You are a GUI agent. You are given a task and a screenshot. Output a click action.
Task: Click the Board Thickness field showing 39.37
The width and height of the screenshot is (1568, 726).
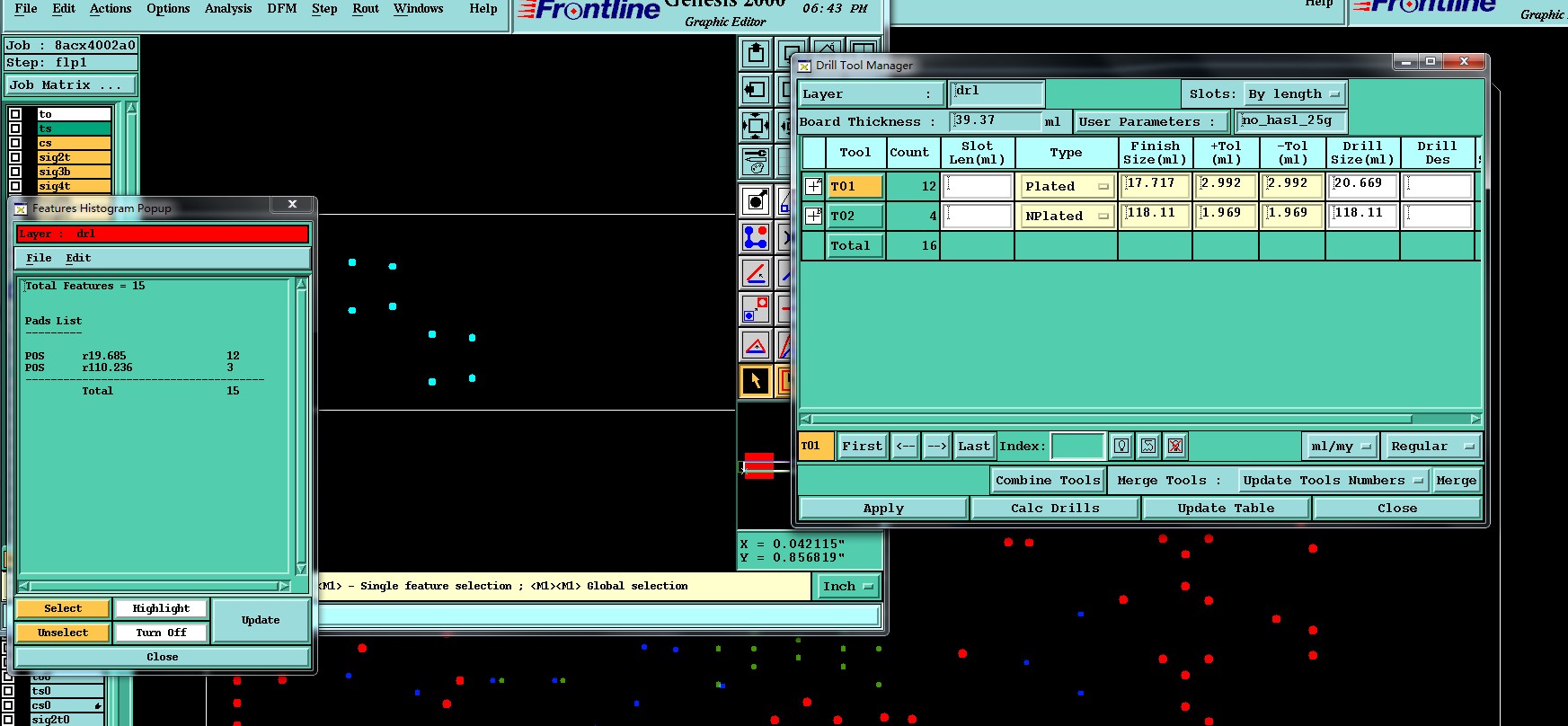(996, 120)
